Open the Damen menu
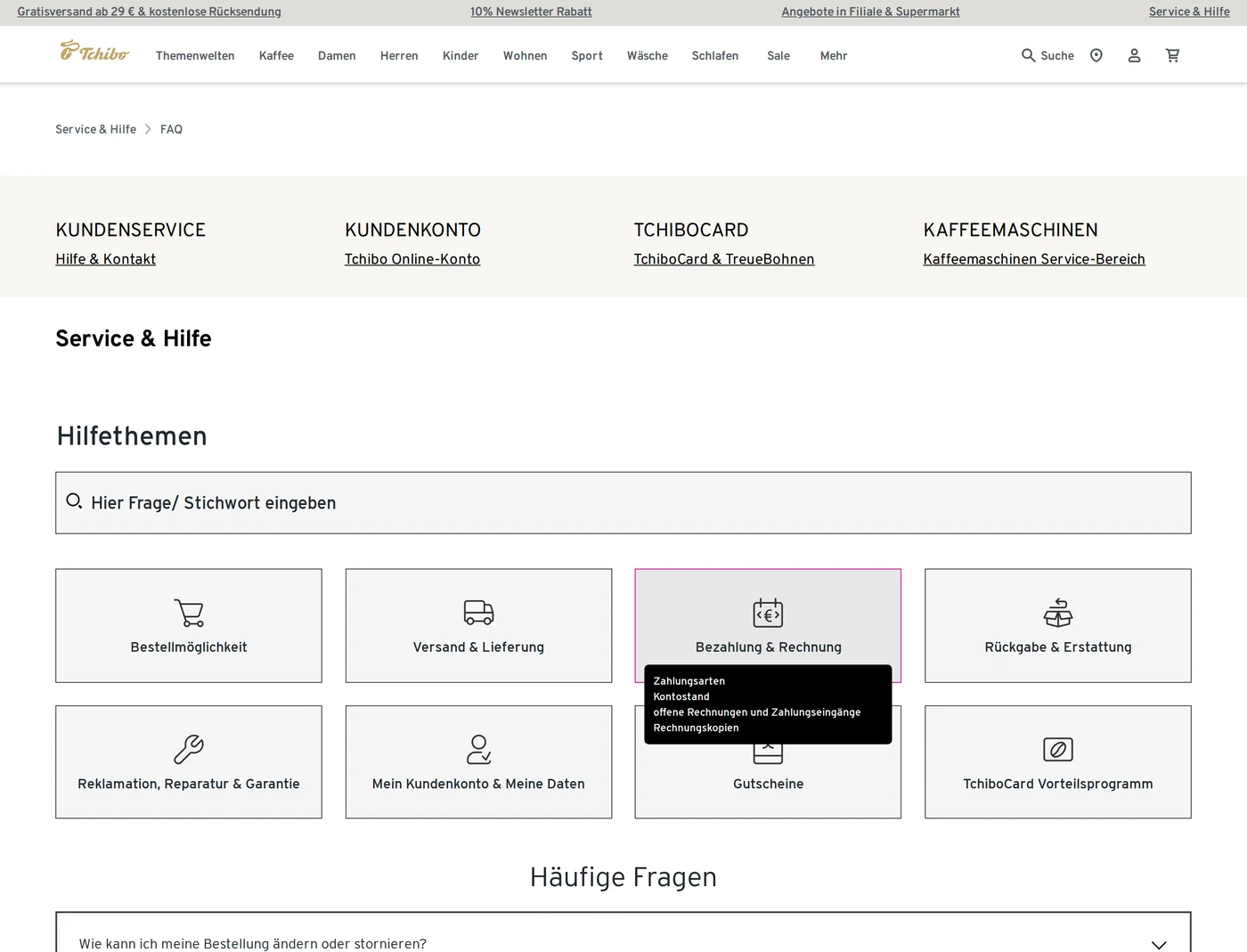The height and width of the screenshot is (952, 1247). pos(337,55)
